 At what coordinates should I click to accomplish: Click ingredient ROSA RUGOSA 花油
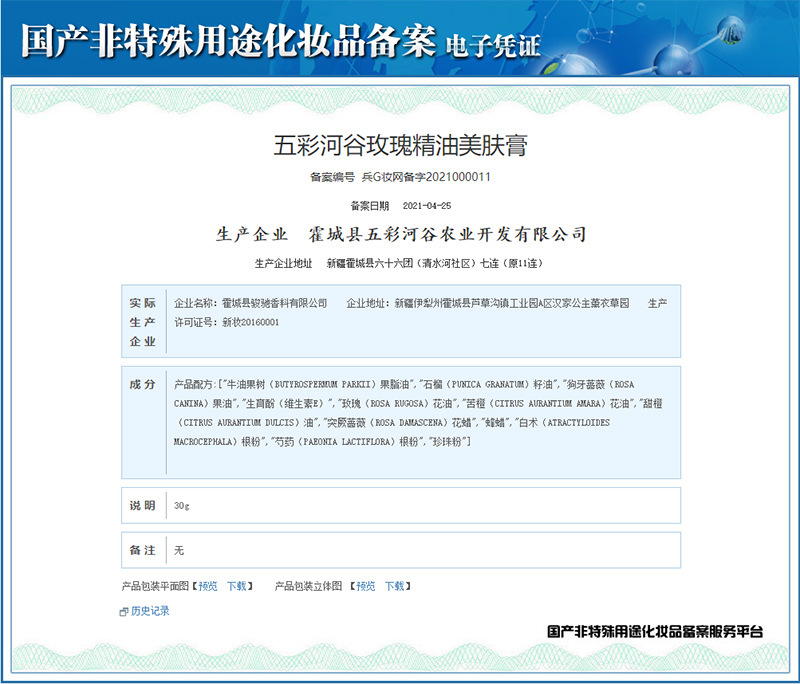click(x=396, y=403)
